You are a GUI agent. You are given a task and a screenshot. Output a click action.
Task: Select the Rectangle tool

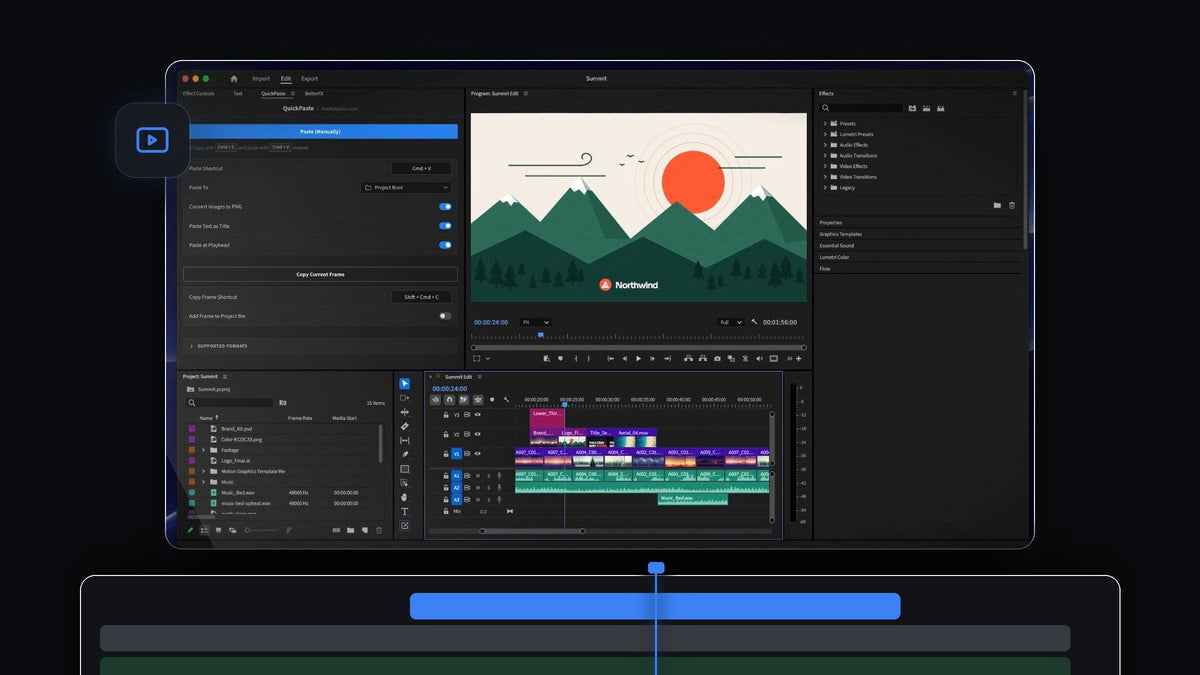405,469
